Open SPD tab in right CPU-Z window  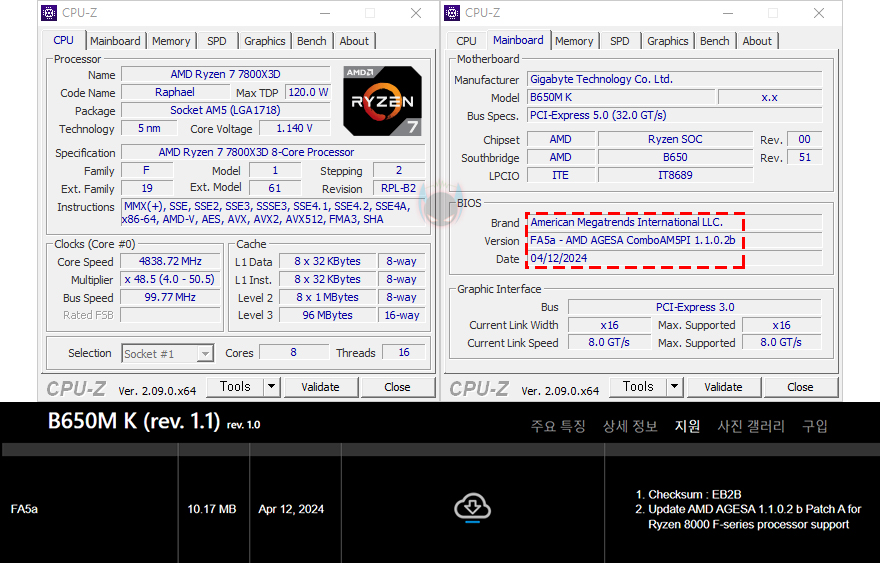620,41
